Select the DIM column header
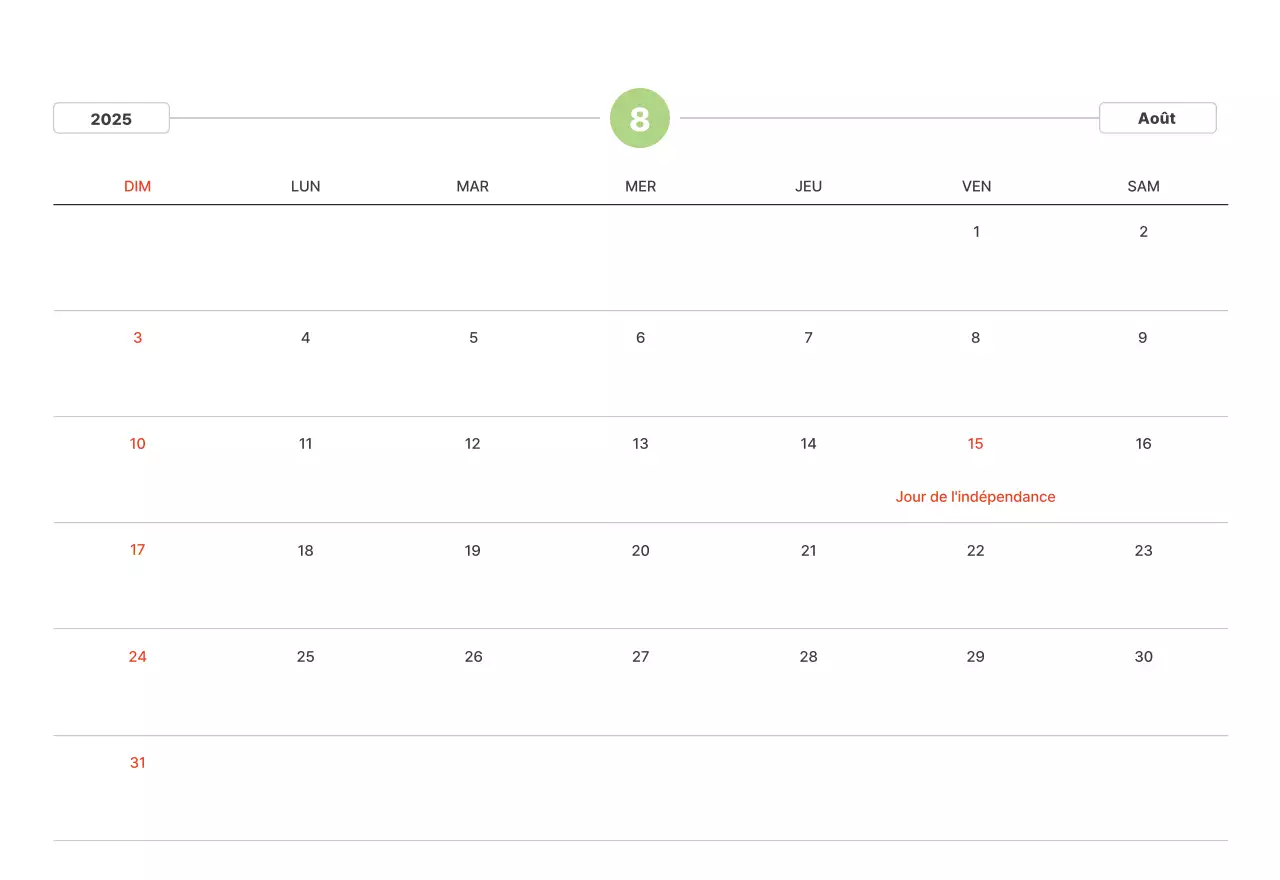The width and height of the screenshot is (1280, 880). point(138,186)
